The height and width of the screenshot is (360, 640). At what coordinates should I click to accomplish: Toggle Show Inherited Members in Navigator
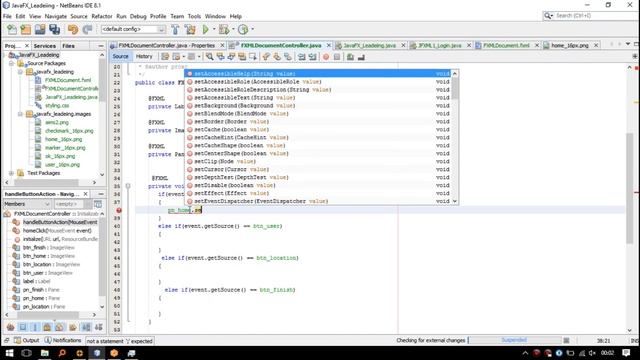click(x=11, y=327)
